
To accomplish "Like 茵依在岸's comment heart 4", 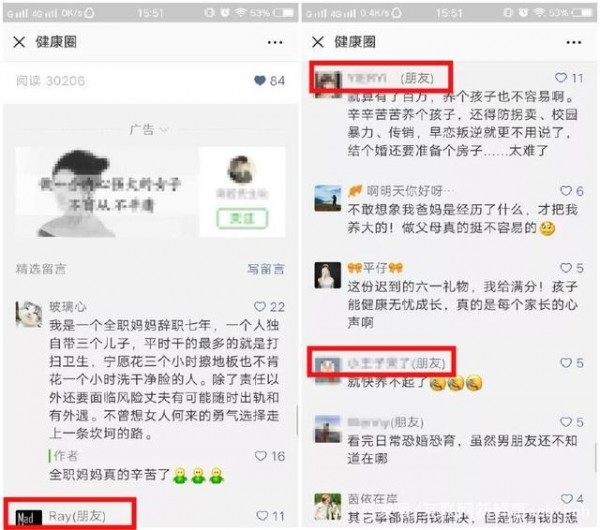I will 567,499.
